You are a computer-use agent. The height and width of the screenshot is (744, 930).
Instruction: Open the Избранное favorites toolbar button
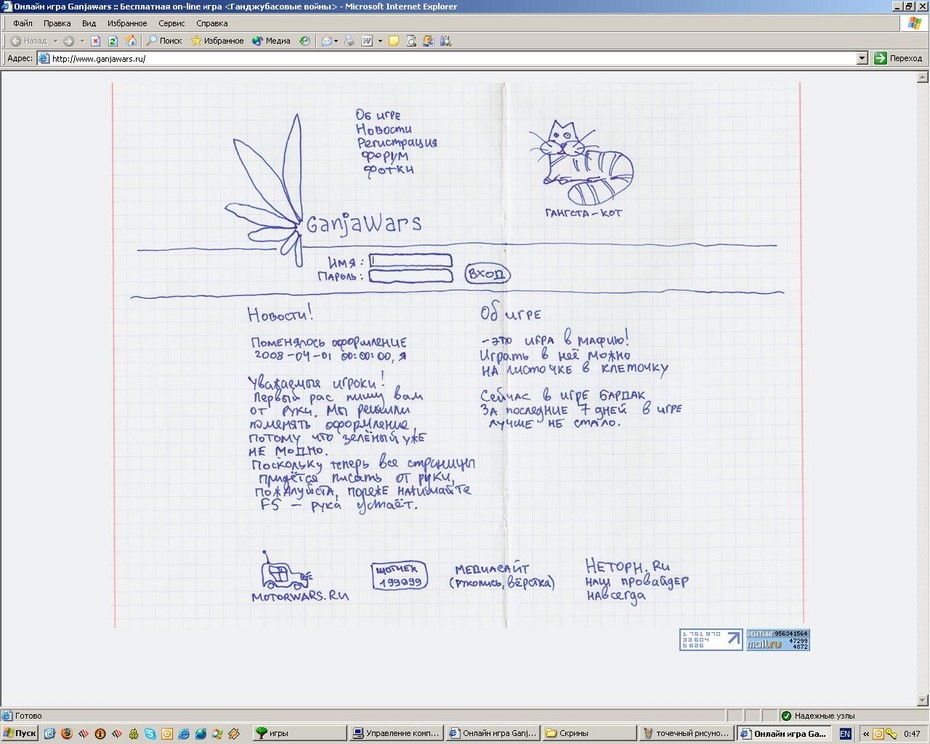pos(217,41)
